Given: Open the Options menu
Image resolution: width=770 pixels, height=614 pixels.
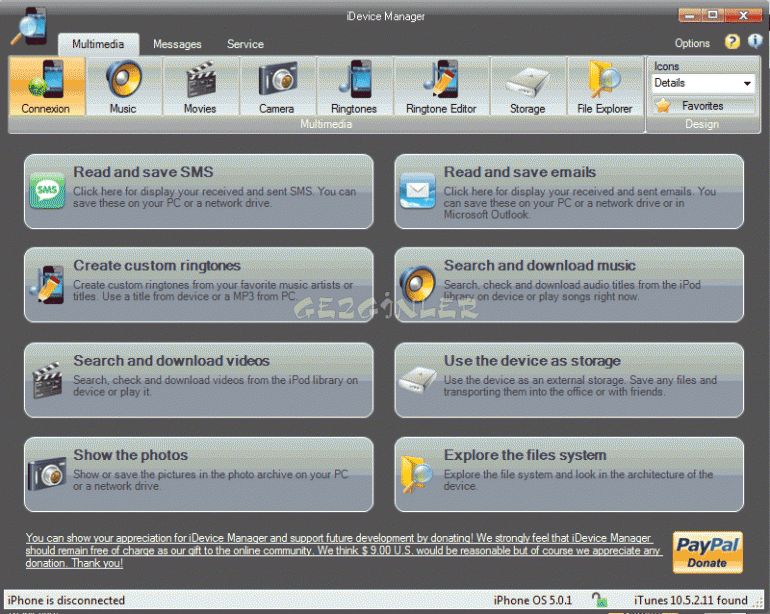Looking at the screenshot, I should point(692,43).
